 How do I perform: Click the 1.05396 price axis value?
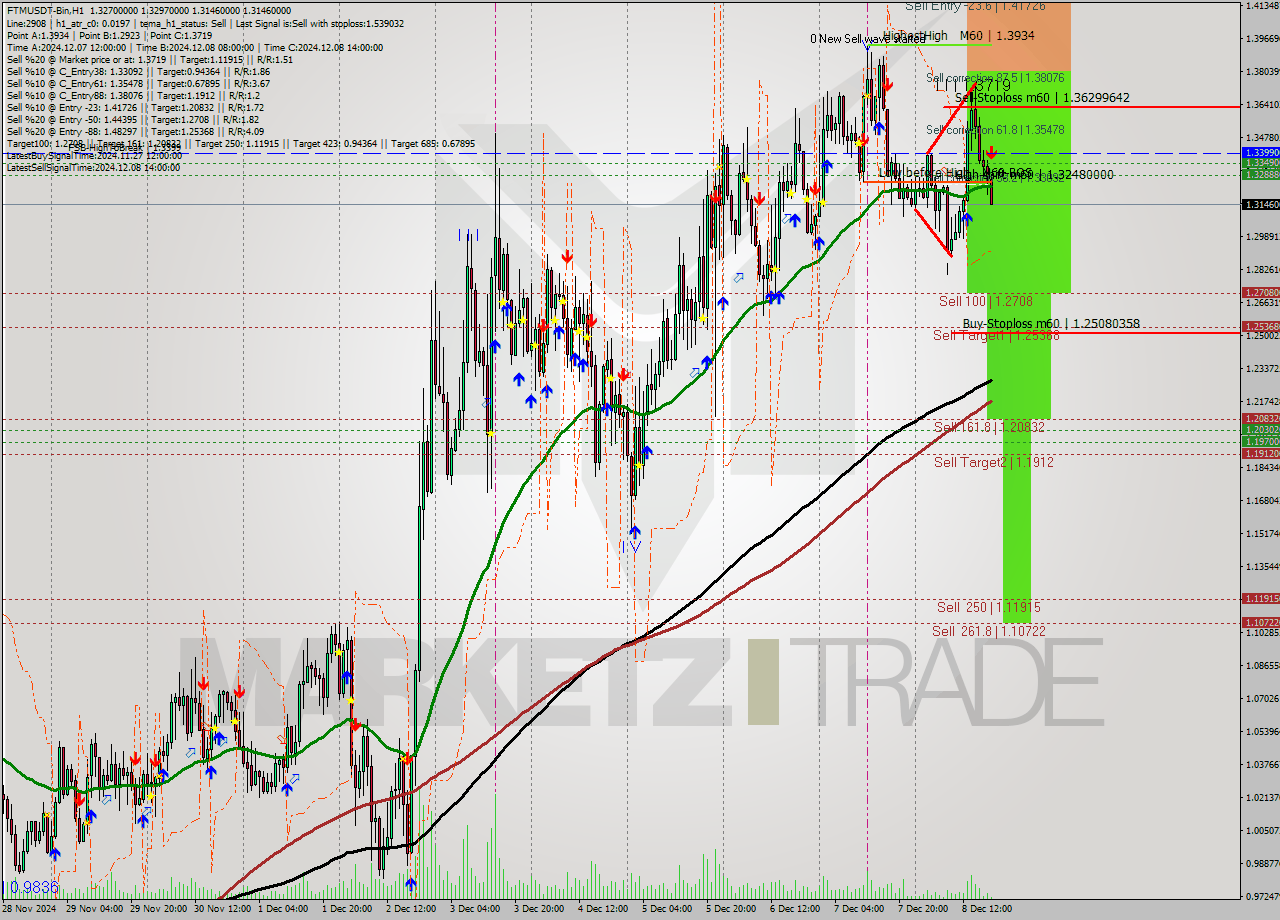click(1261, 731)
